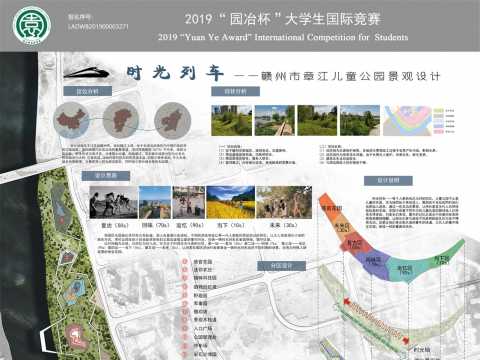Image resolution: width=480 pixels, height=360 pixels.
Task: Click the blue label above the zoning plan
Action: coord(281,266)
